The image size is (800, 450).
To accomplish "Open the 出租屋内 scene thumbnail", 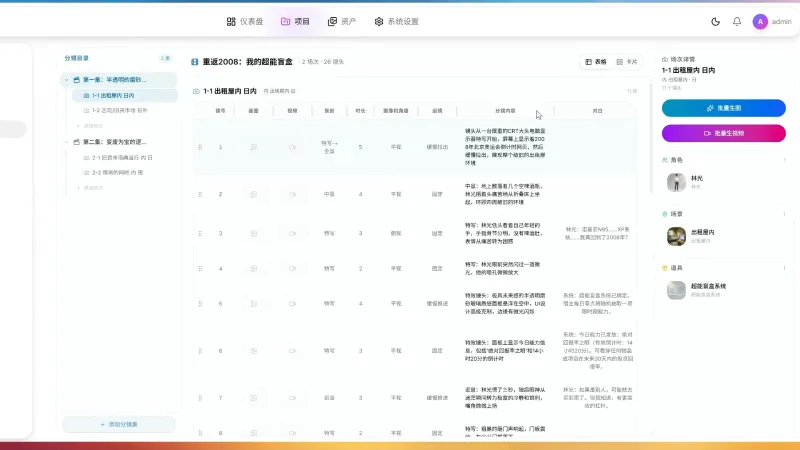I will click(677, 236).
